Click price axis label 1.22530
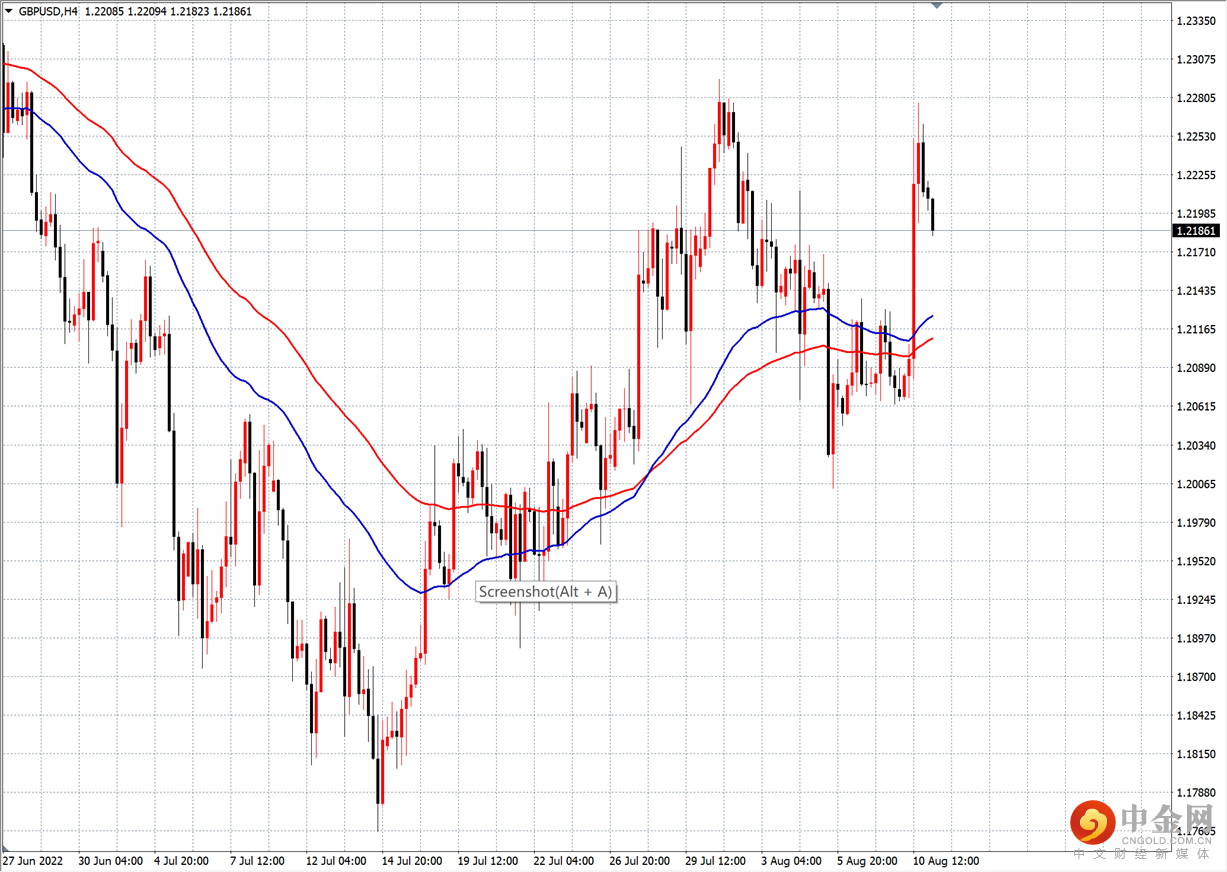Image resolution: width=1227 pixels, height=872 pixels. [x=1196, y=136]
